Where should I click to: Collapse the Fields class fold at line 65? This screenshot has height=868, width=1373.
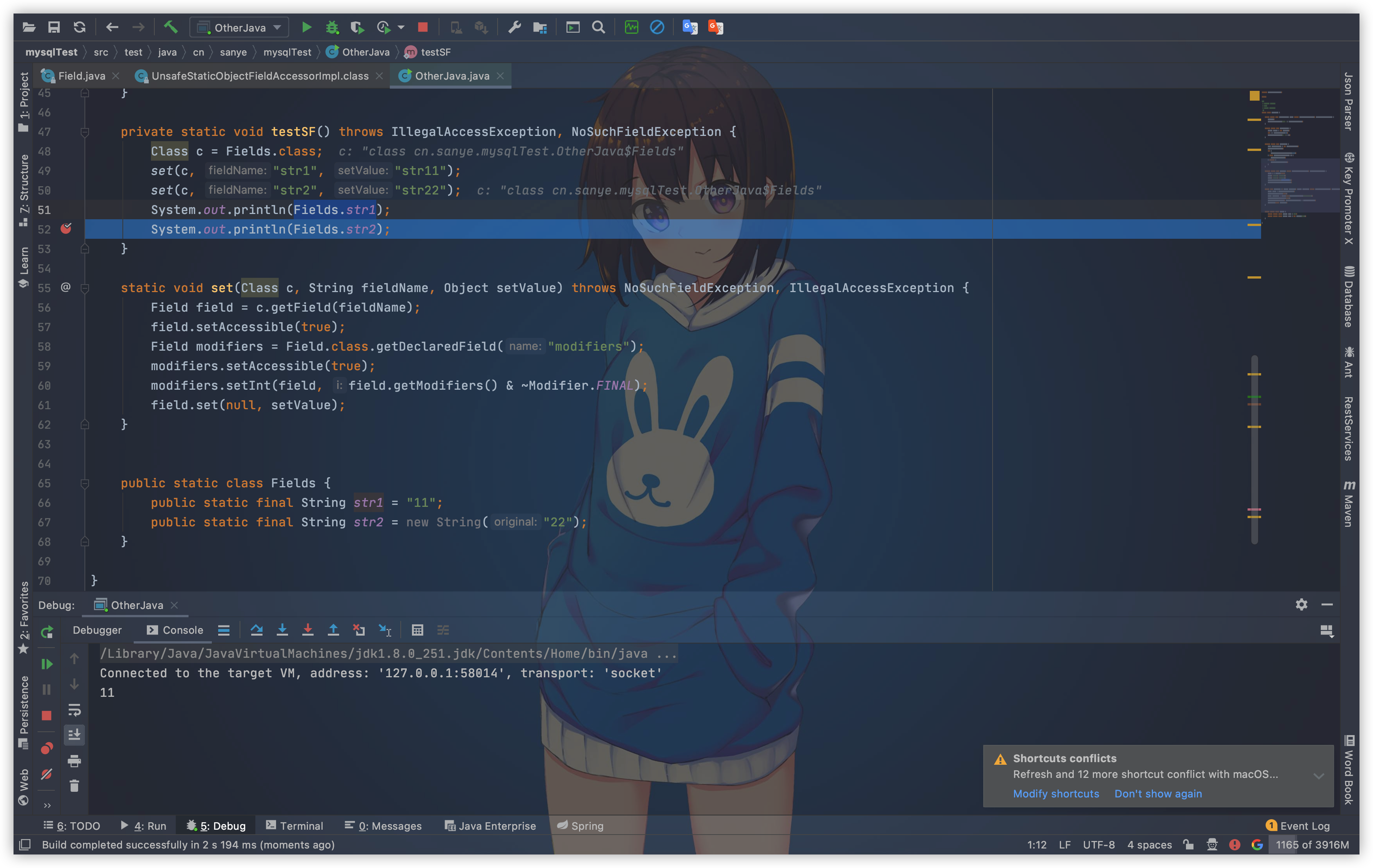tap(84, 483)
